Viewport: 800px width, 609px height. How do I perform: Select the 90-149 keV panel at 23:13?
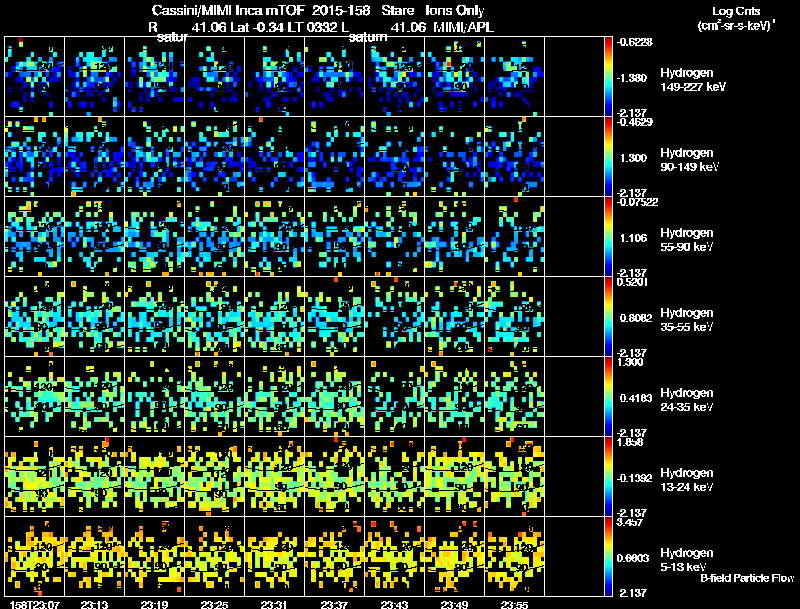(94, 157)
